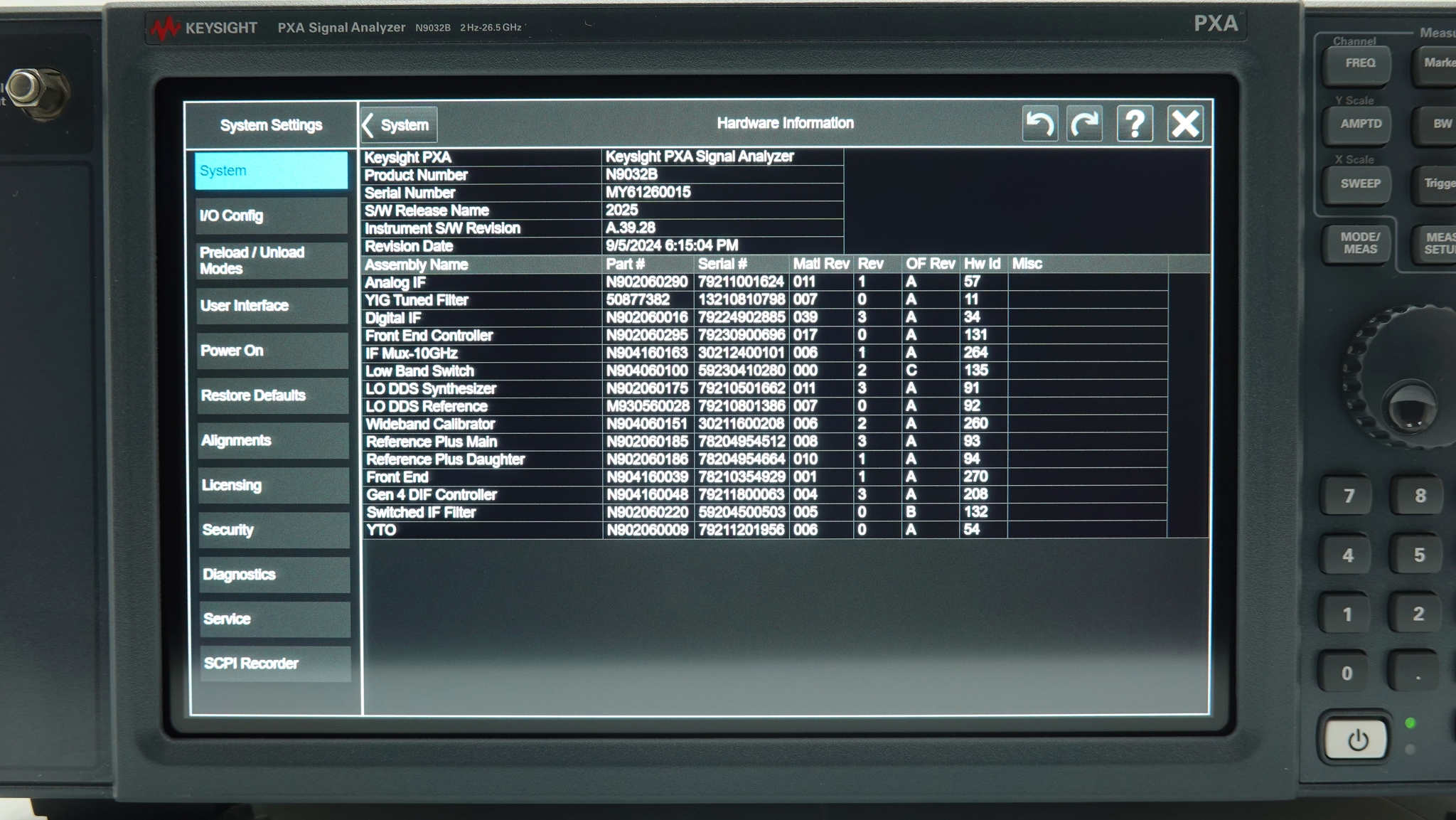Select the System settings tab
This screenshot has width=1456, height=820.
pos(271,171)
